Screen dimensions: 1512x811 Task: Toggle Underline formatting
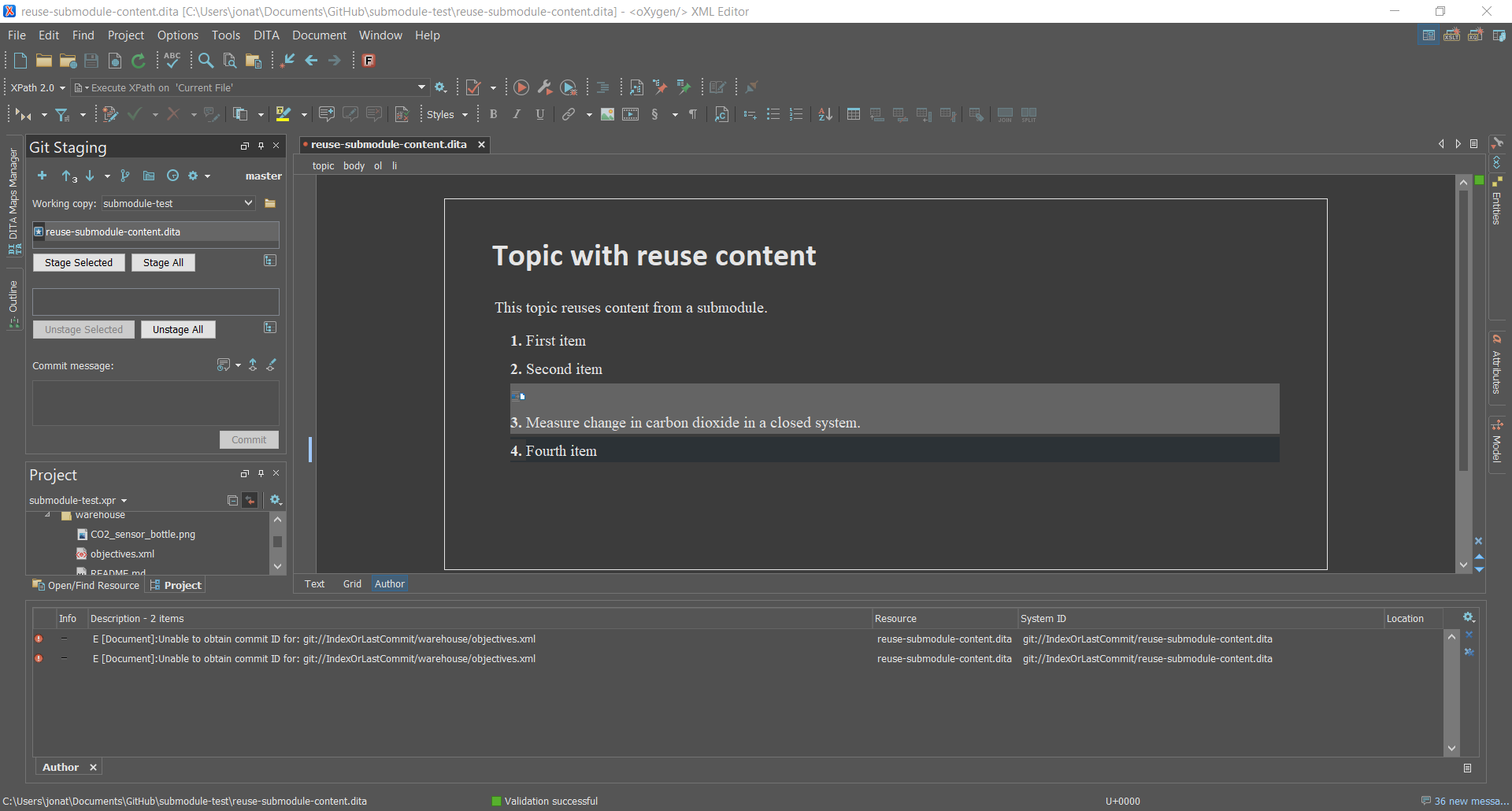540,114
